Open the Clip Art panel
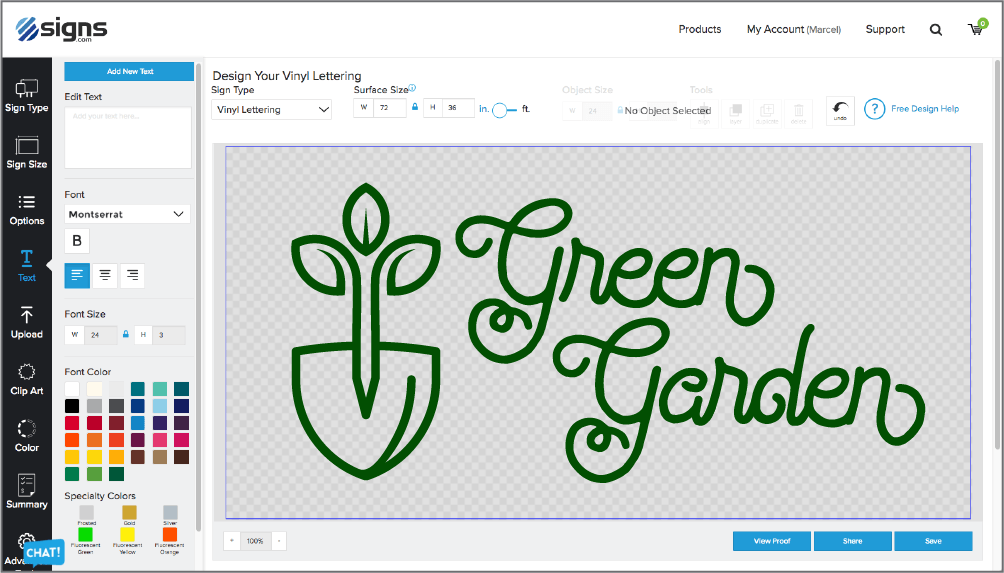The height and width of the screenshot is (573, 1004). pyautogui.click(x=27, y=379)
